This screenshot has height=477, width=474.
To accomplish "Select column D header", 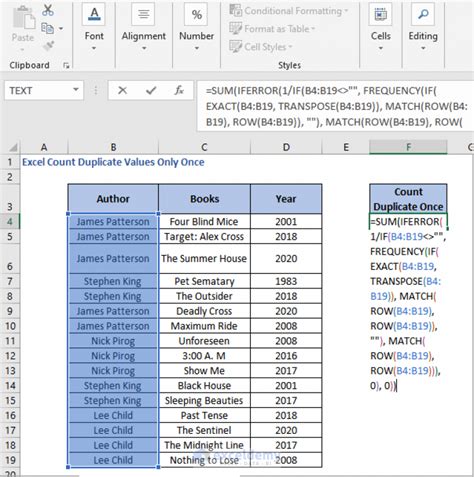I will pyautogui.click(x=286, y=147).
